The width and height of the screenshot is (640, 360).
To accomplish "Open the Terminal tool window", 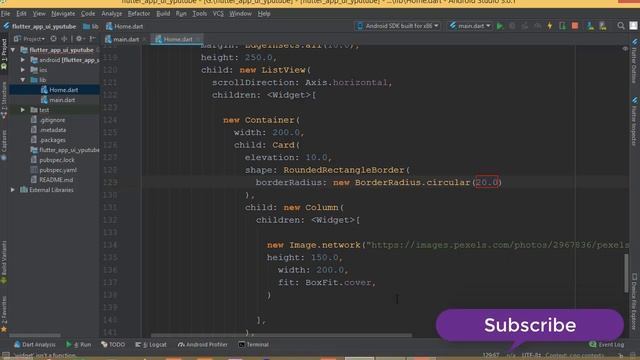I will point(253,344).
